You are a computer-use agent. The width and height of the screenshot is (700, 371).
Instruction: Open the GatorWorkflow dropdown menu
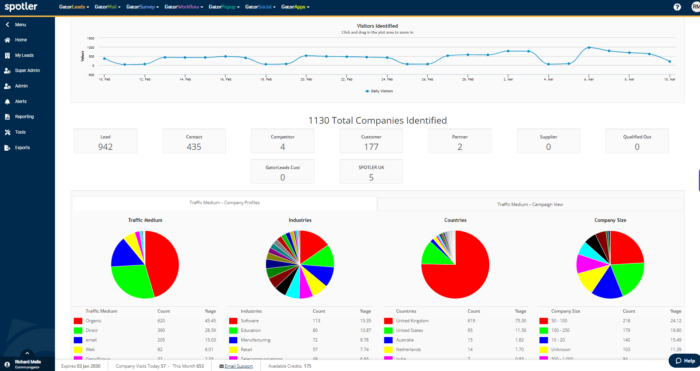183,7
